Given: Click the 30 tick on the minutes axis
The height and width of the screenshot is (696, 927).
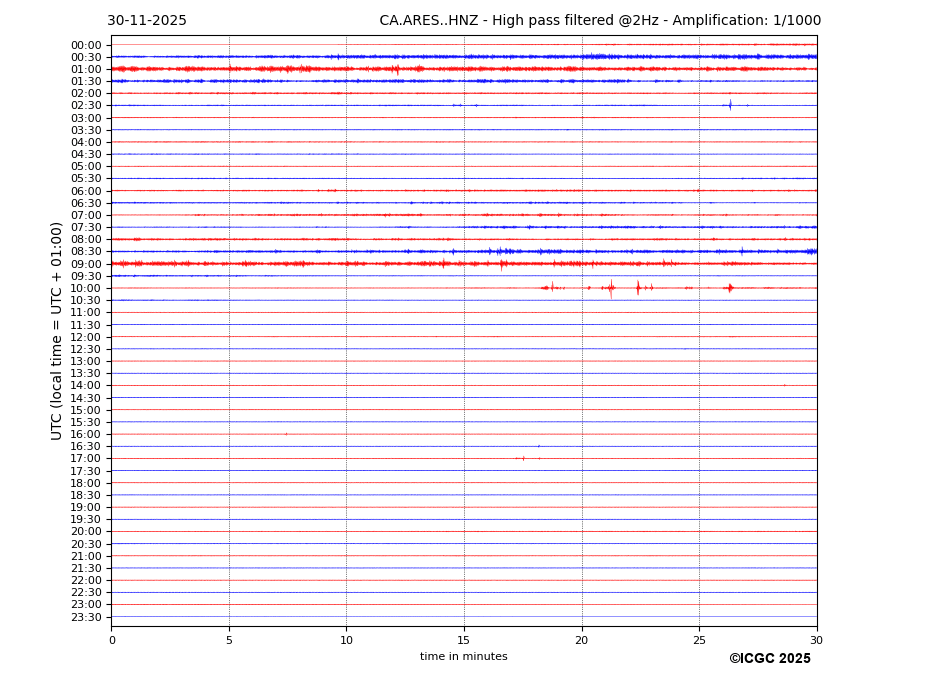Looking at the screenshot, I should [816, 641].
